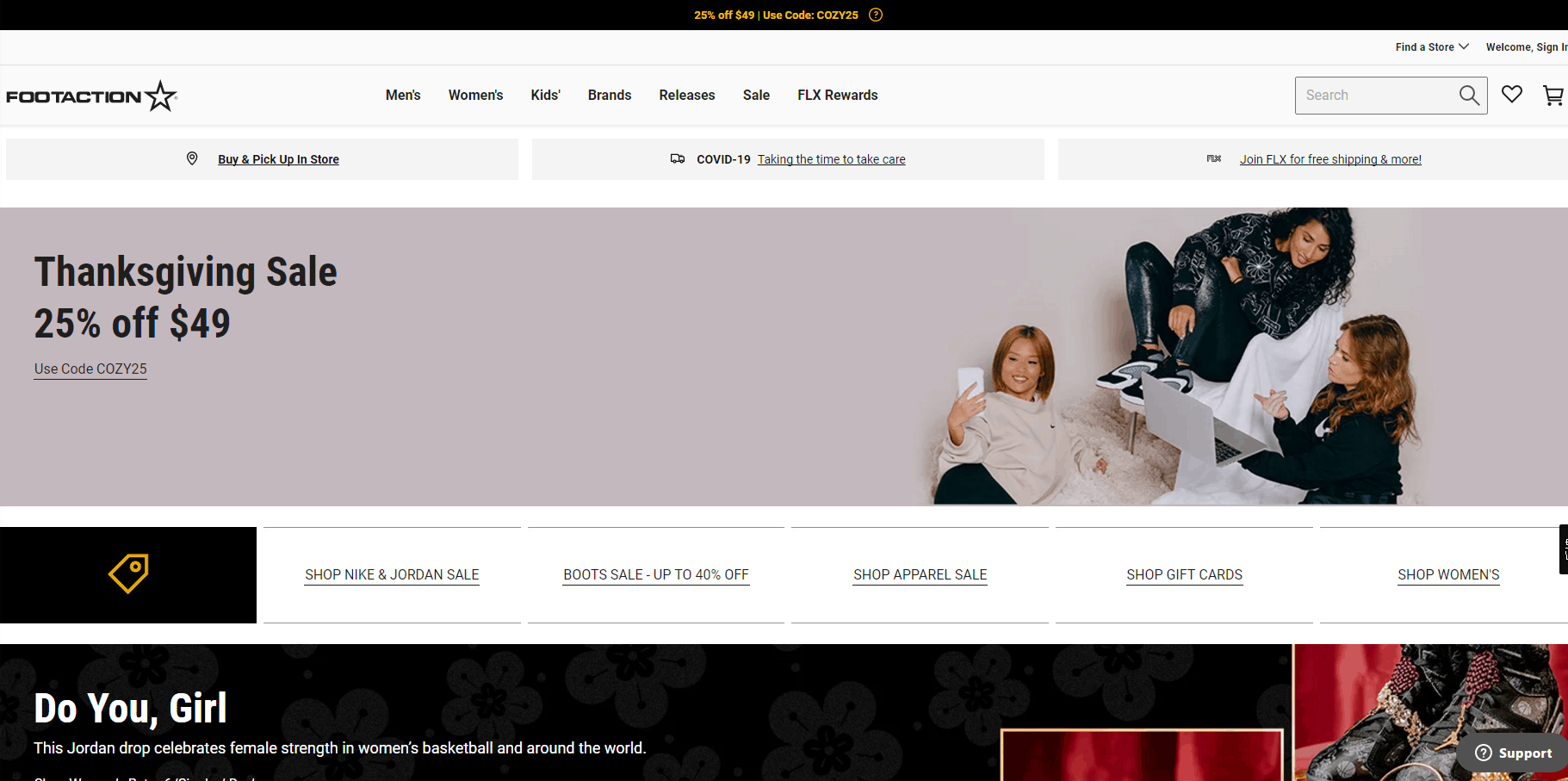The height and width of the screenshot is (781, 1568).
Task: Open the Brands menu
Action: [610, 96]
